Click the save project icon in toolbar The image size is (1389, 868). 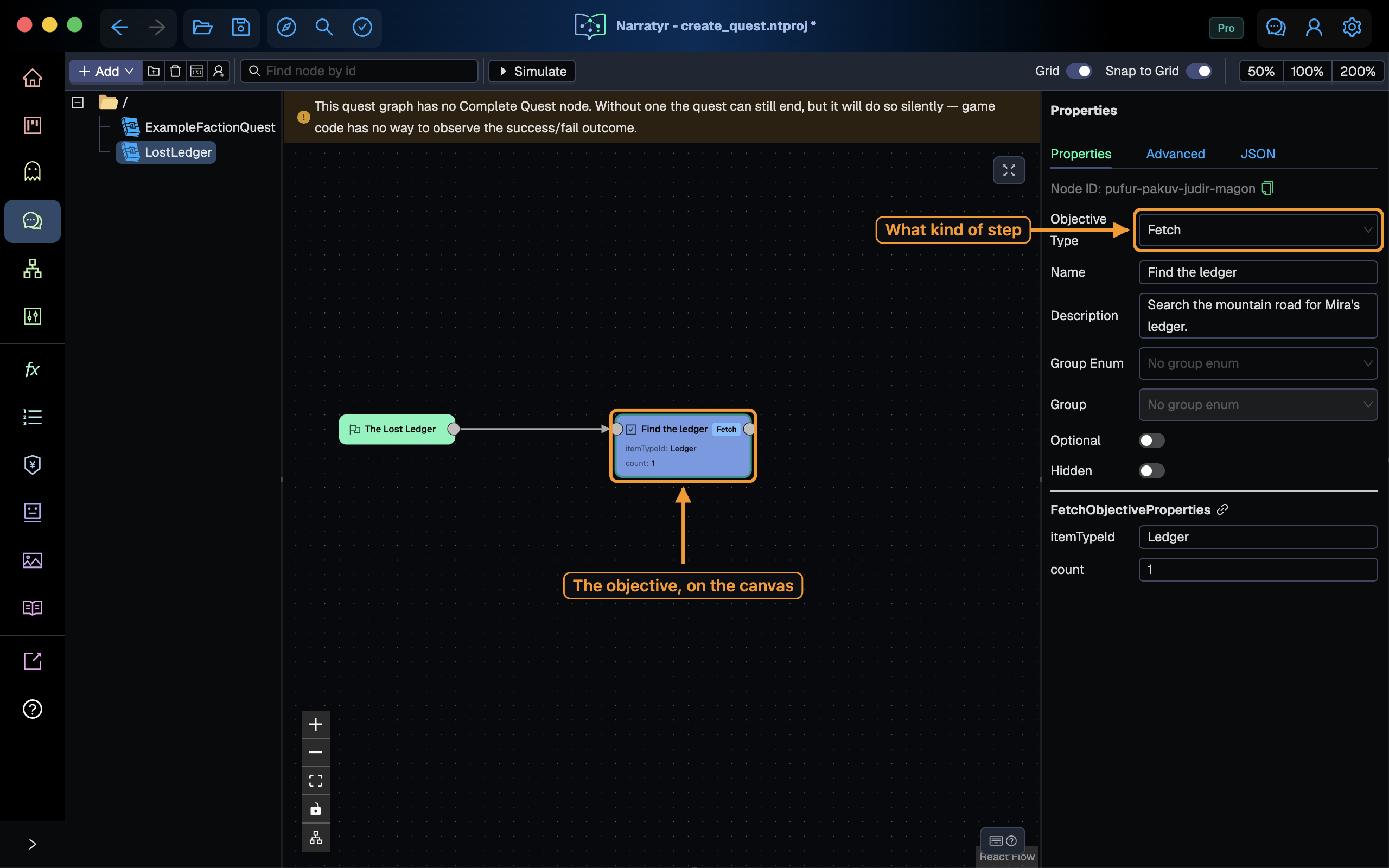click(x=240, y=27)
